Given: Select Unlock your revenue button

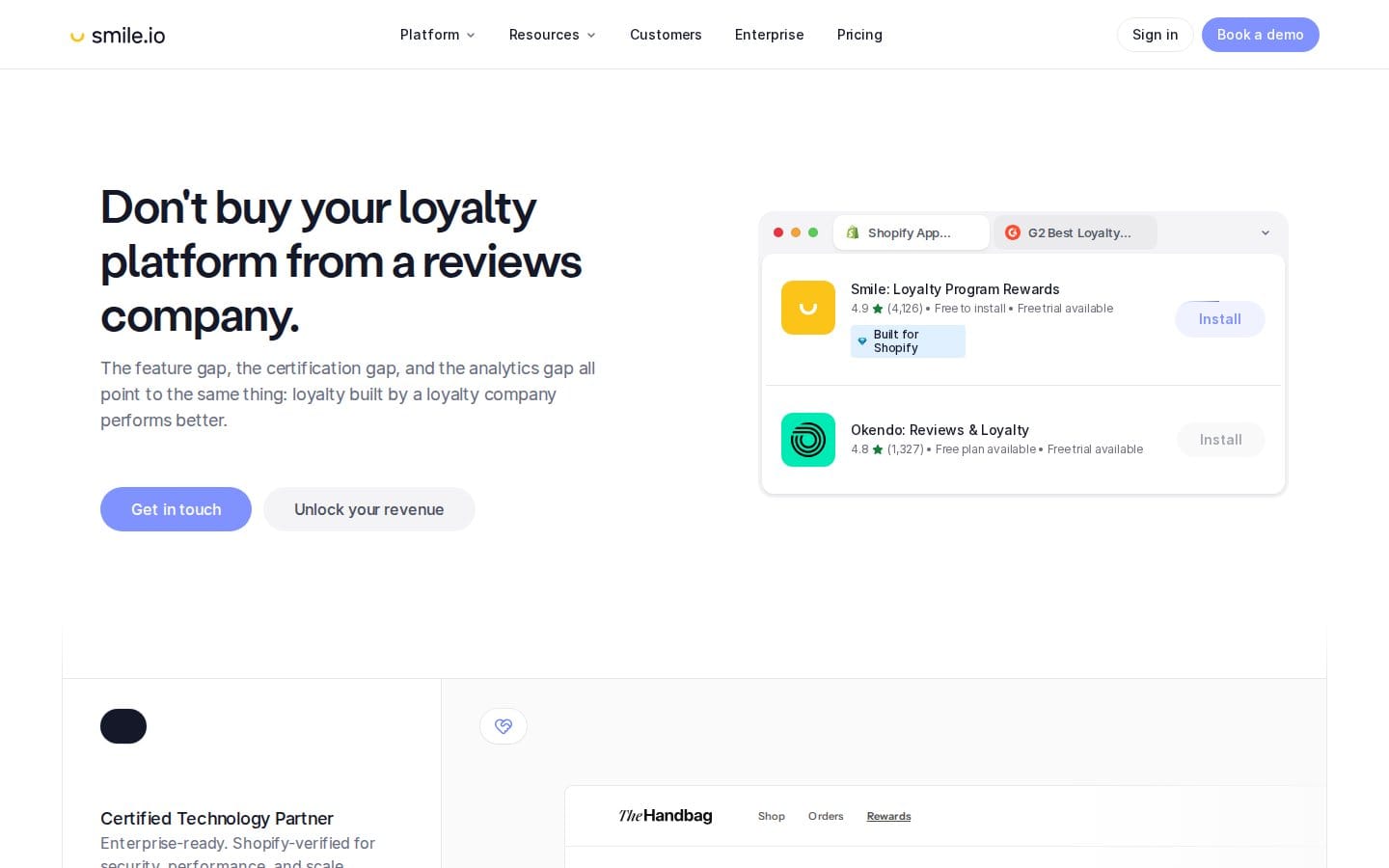Looking at the screenshot, I should pyautogui.click(x=368, y=509).
